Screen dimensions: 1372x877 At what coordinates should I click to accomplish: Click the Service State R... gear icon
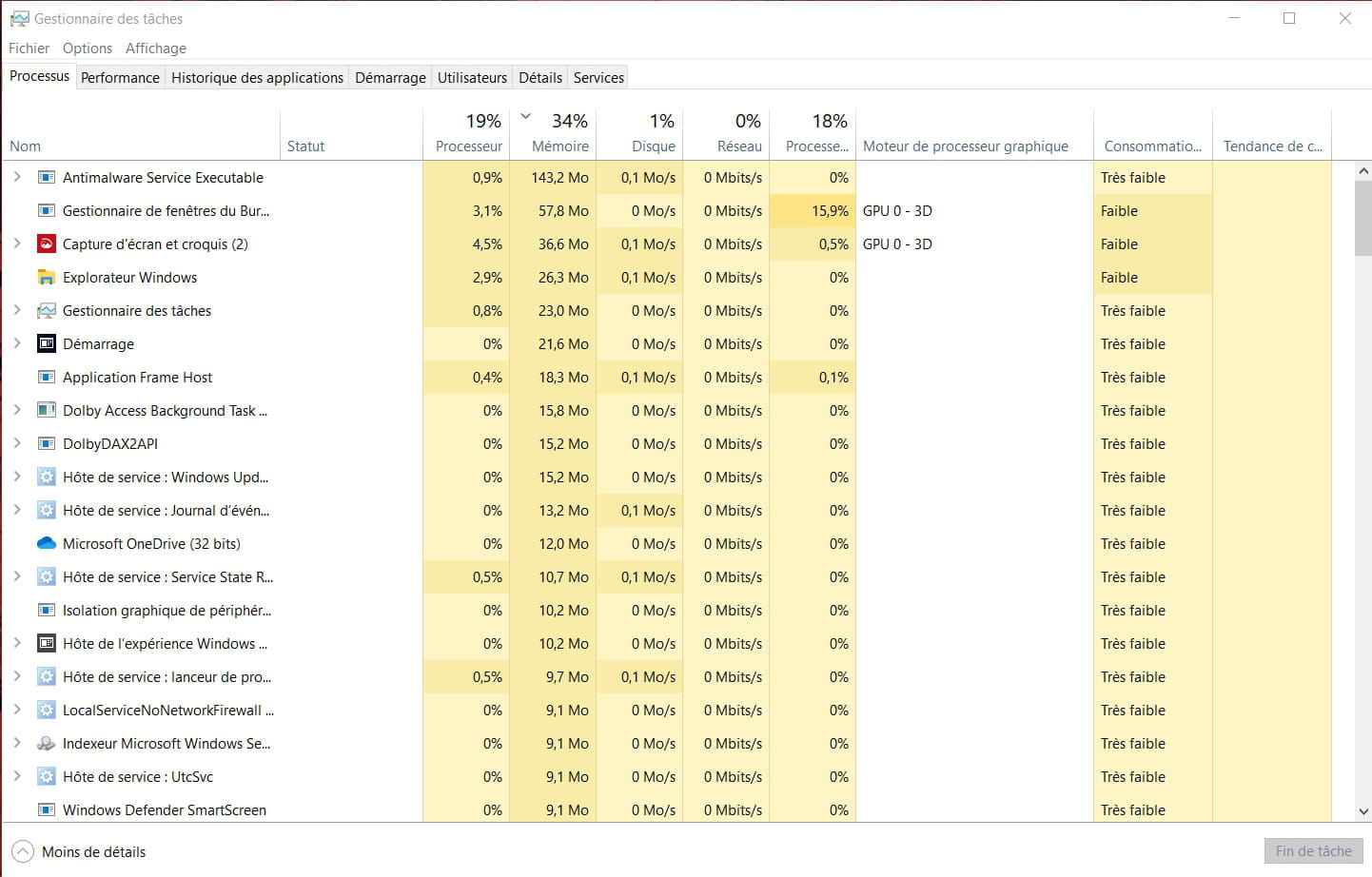click(x=46, y=577)
